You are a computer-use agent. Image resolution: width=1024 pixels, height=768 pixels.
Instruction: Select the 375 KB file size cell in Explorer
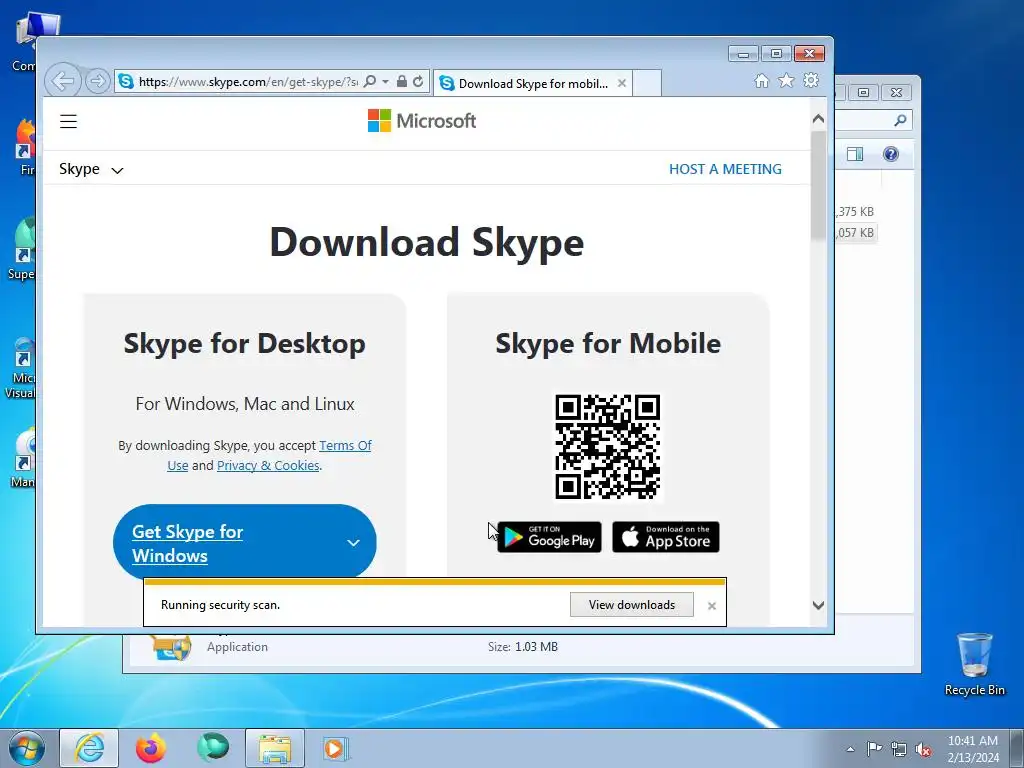tap(856, 212)
